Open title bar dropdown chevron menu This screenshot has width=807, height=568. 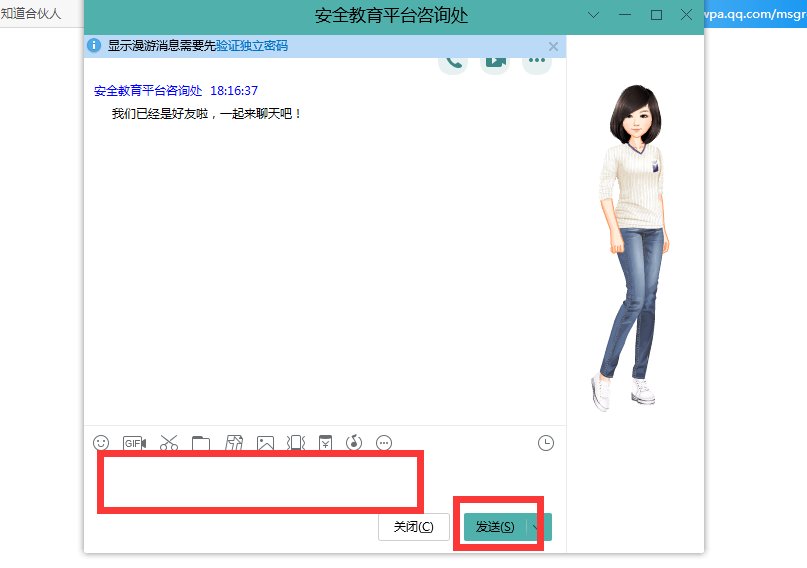pyautogui.click(x=593, y=15)
